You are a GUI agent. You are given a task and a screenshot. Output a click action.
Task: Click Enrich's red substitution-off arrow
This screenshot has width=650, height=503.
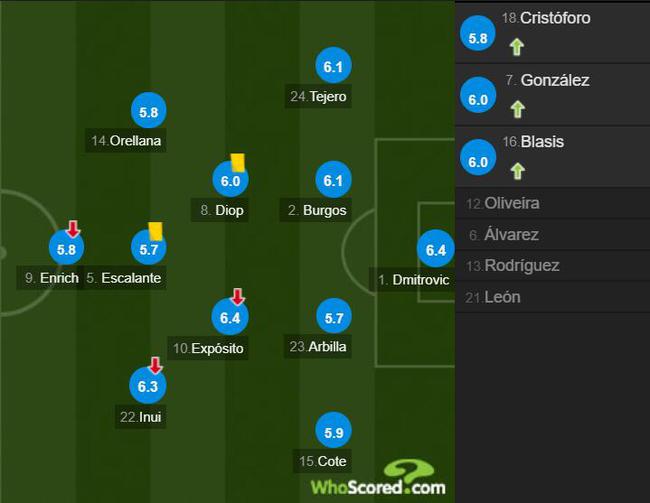click(73, 229)
